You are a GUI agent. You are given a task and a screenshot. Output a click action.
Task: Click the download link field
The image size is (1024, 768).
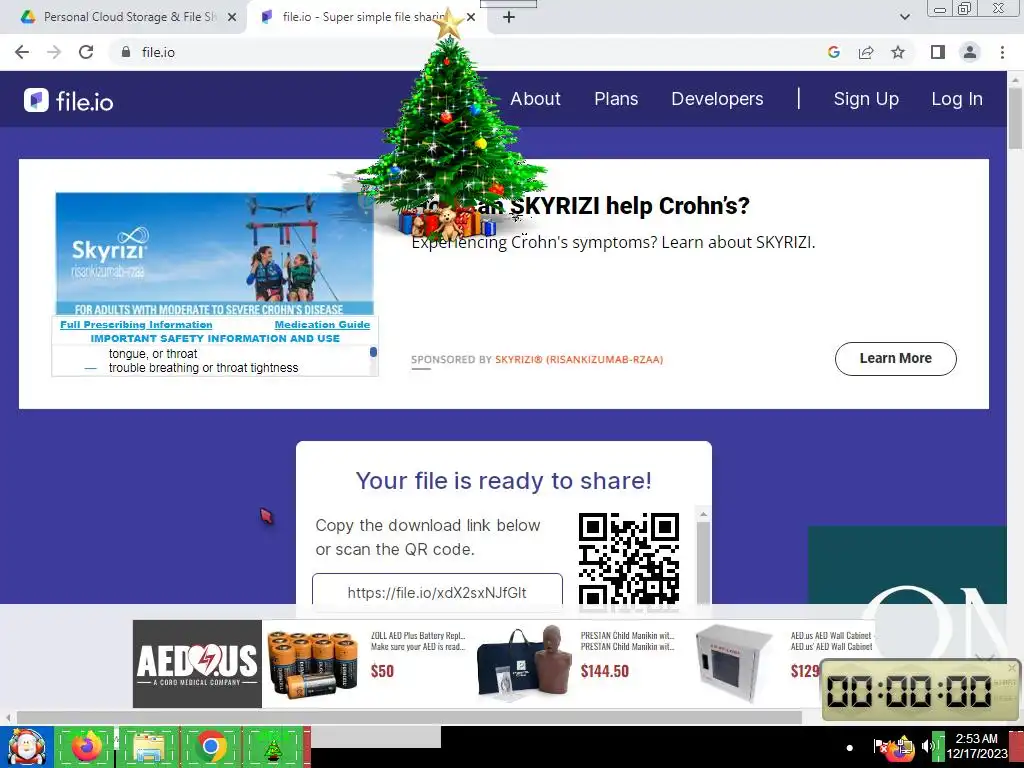(x=437, y=592)
